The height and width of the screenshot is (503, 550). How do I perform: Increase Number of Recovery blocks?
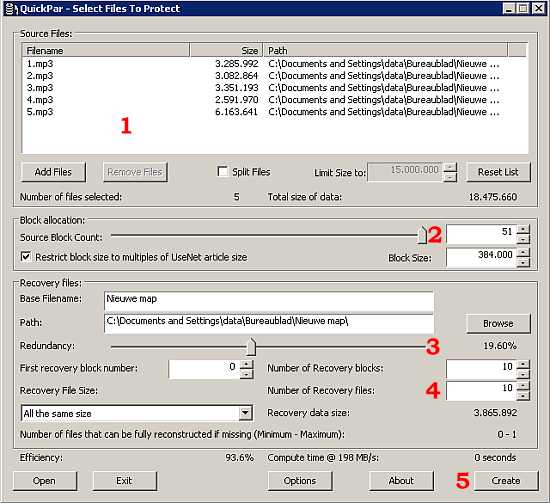523,365
